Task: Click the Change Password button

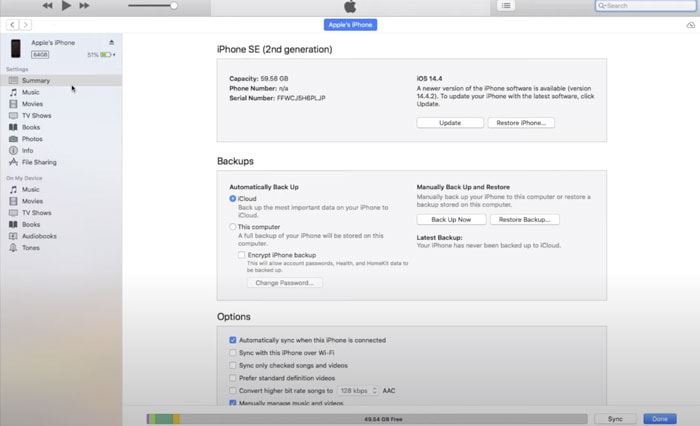Action: [x=285, y=283]
